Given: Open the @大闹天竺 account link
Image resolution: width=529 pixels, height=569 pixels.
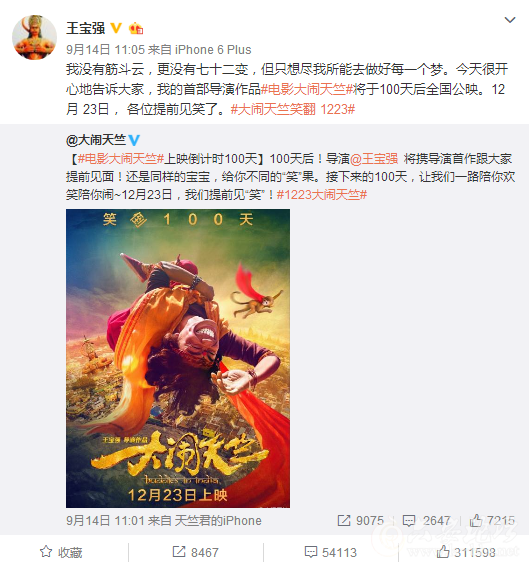Looking at the screenshot, I should [96, 140].
